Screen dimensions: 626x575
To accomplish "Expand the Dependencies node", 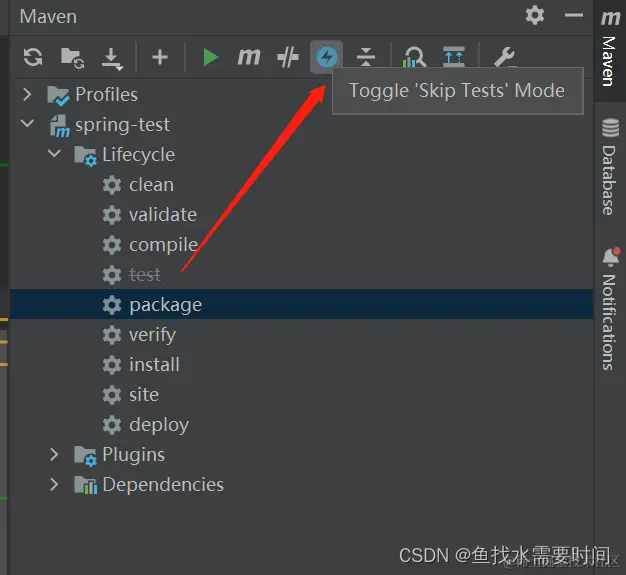I will (54, 484).
